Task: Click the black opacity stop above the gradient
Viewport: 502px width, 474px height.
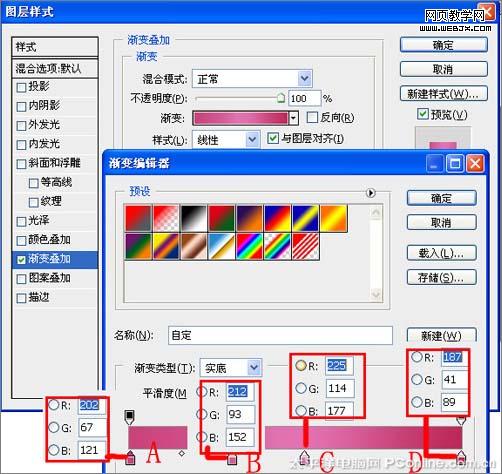Action: [x=129, y=417]
